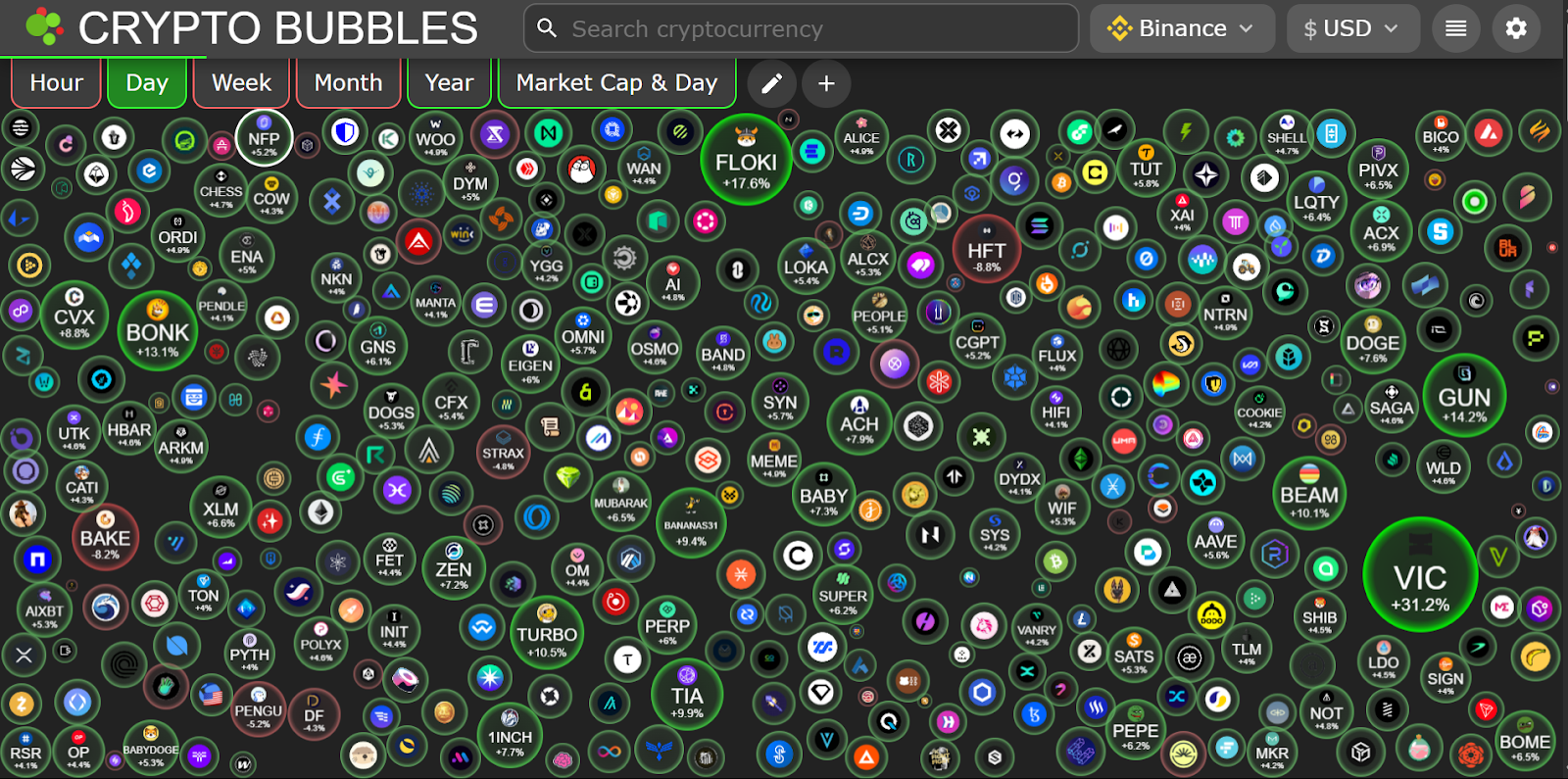Open the settings gear icon
This screenshot has width=1568, height=779.
click(x=1516, y=28)
